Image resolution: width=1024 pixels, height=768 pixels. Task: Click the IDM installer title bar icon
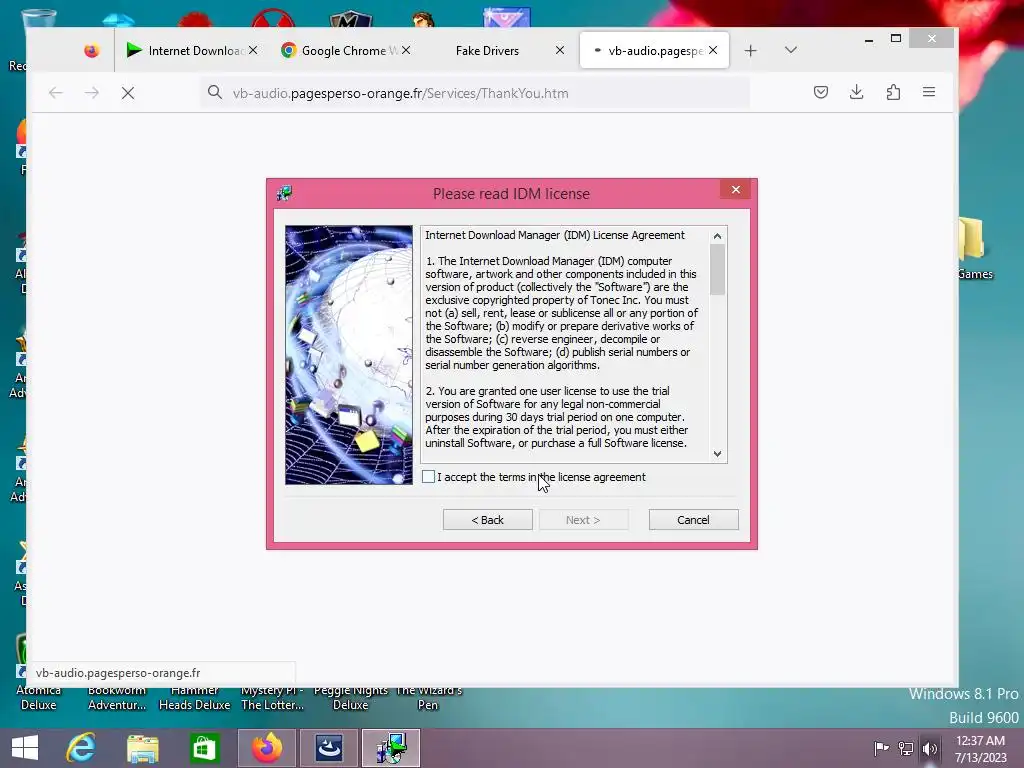[284, 193]
